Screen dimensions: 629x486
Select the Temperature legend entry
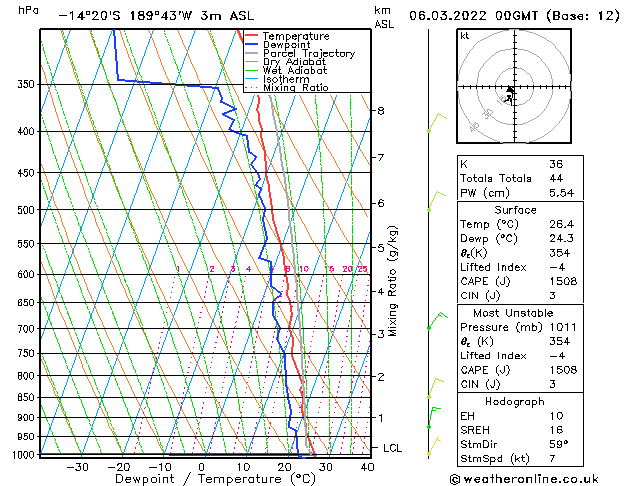point(289,36)
